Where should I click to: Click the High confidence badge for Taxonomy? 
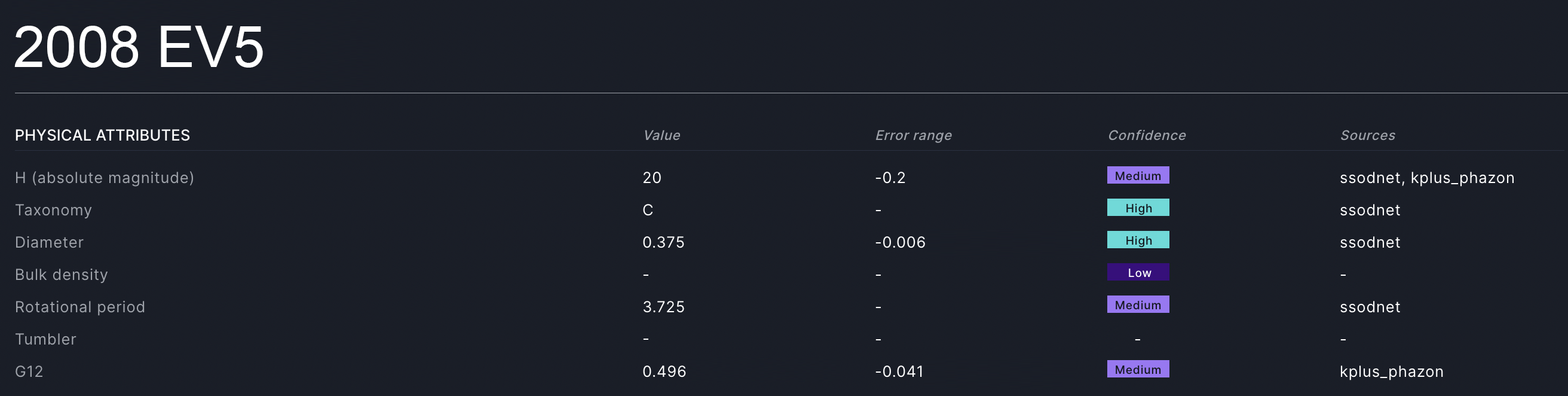pos(1138,208)
